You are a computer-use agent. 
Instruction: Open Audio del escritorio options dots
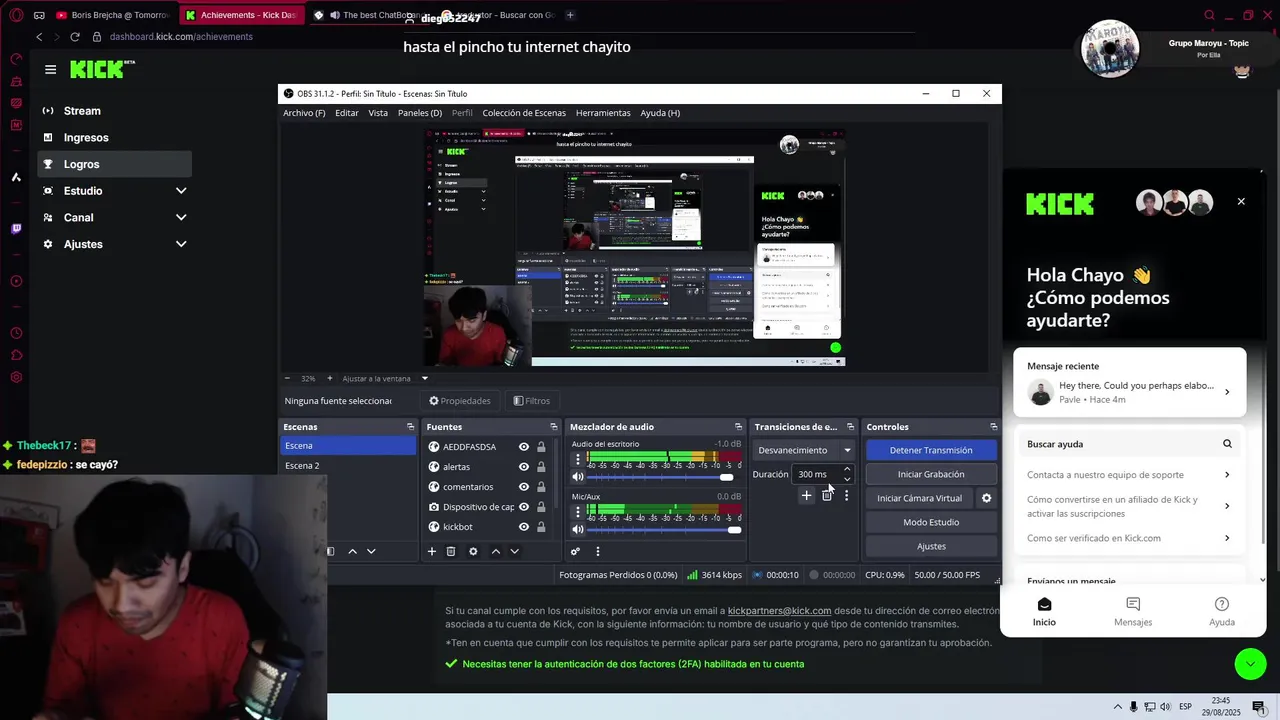[577, 460]
